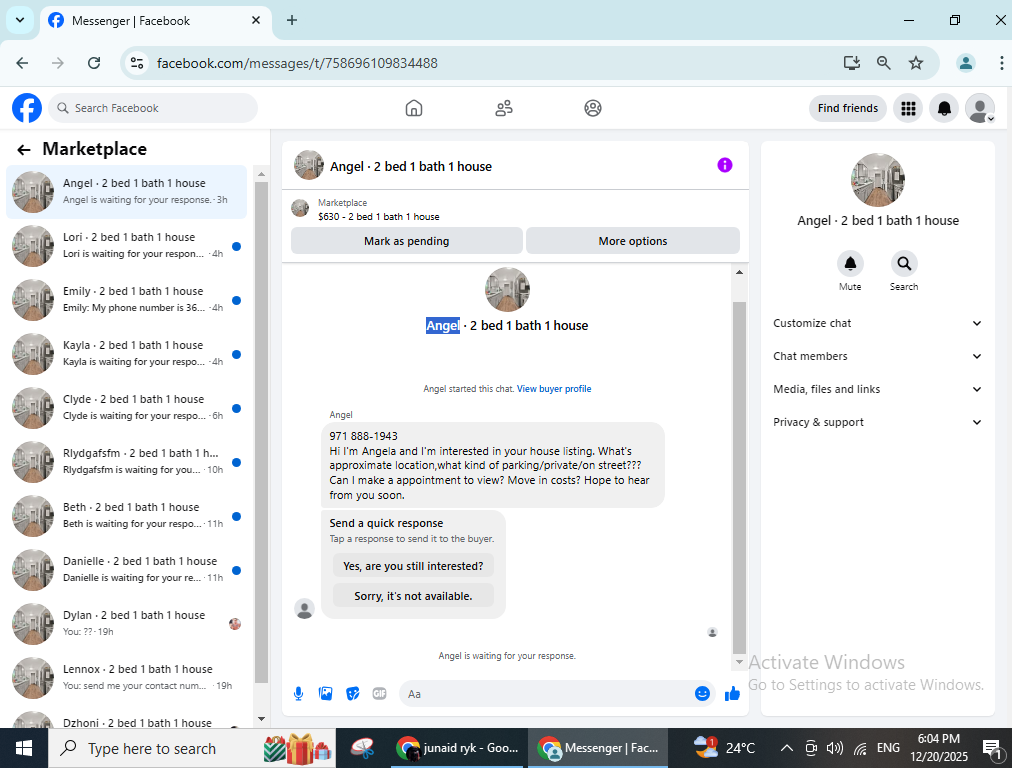Image resolution: width=1012 pixels, height=768 pixels.
Task: Switch to junaid ryk Google Chrome window
Action: pyautogui.click(x=458, y=749)
